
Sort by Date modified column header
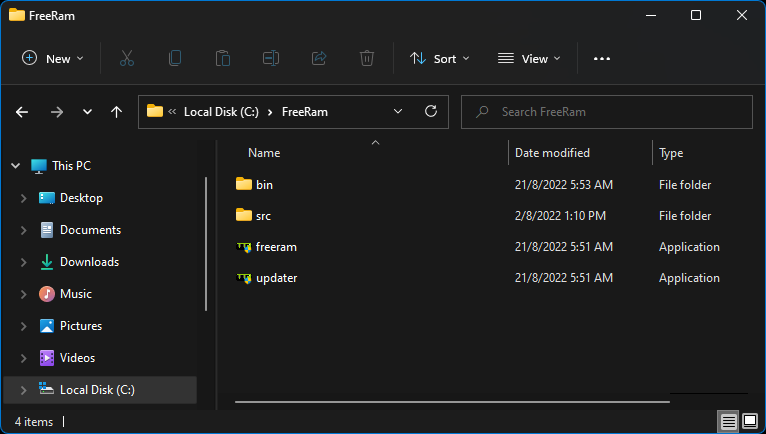(x=552, y=153)
